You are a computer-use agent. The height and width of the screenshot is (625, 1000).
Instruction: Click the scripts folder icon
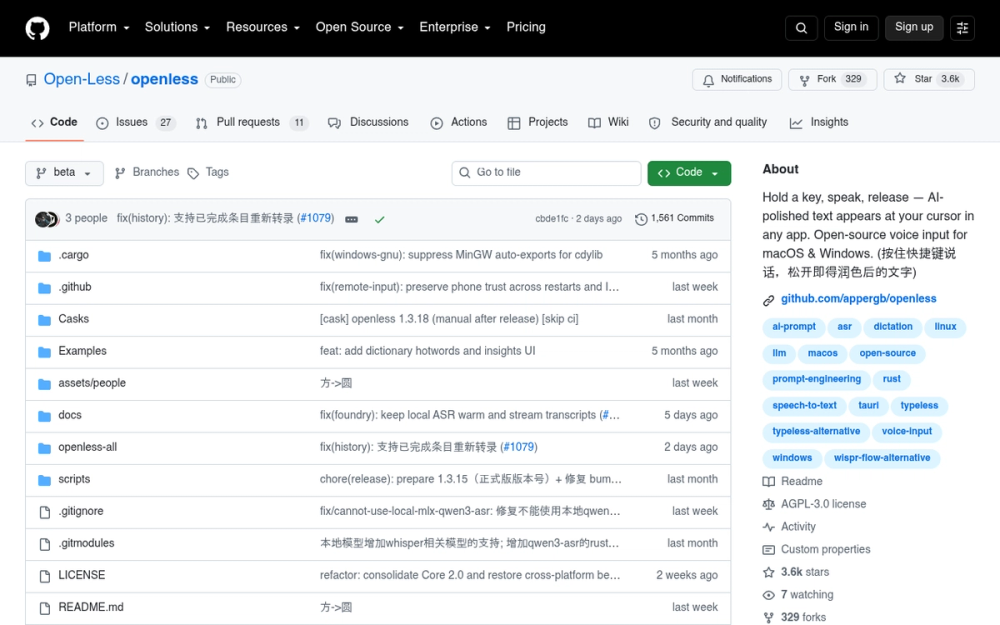pos(44,480)
